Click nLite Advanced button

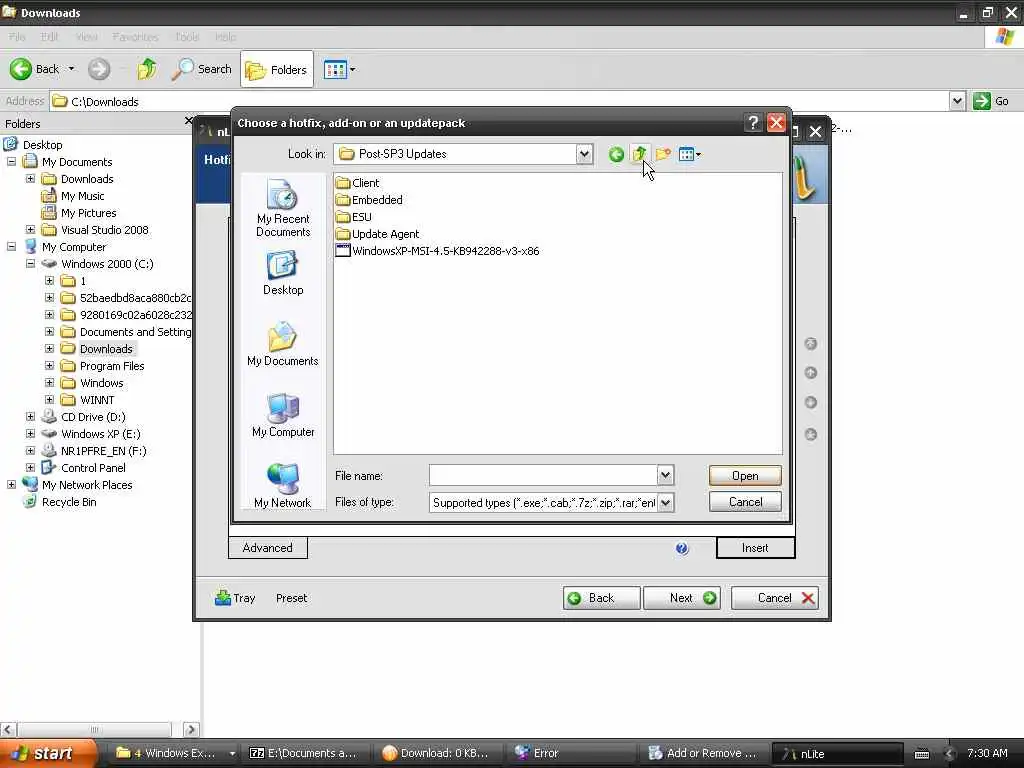click(x=268, y=547)
